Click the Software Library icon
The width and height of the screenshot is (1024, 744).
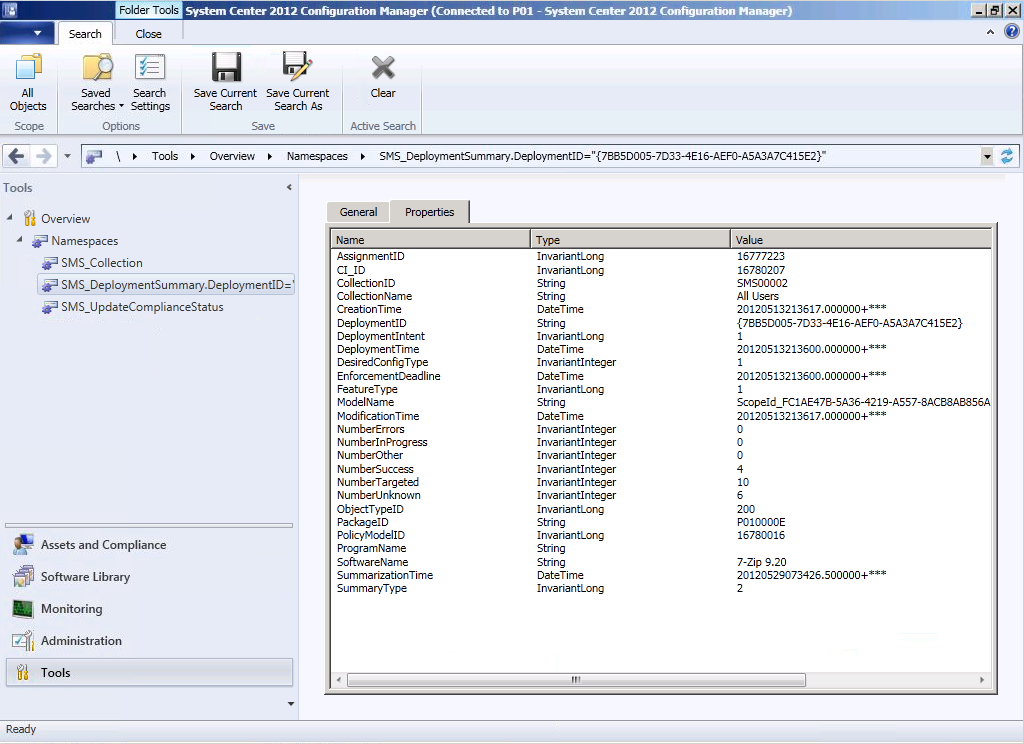tap(23, 577)
